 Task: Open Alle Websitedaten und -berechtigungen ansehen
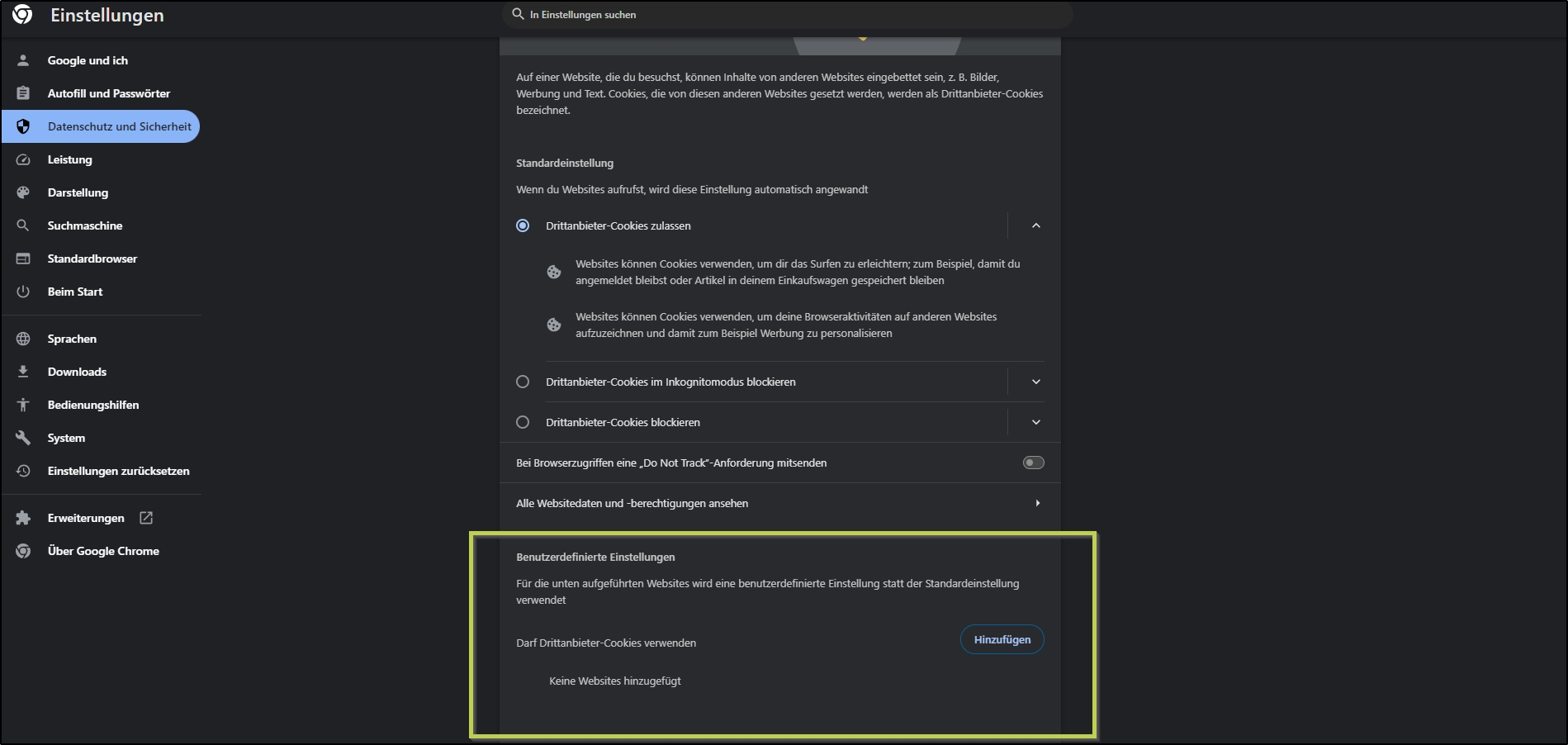(x=779, y=503)
